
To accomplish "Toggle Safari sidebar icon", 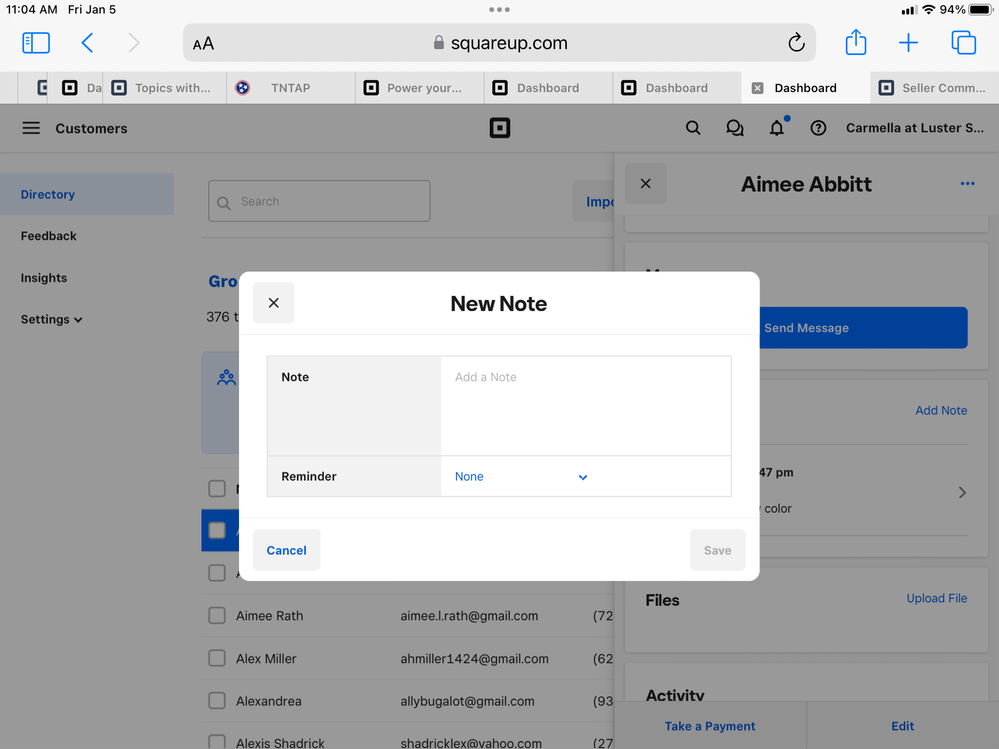I will [36, 43].
